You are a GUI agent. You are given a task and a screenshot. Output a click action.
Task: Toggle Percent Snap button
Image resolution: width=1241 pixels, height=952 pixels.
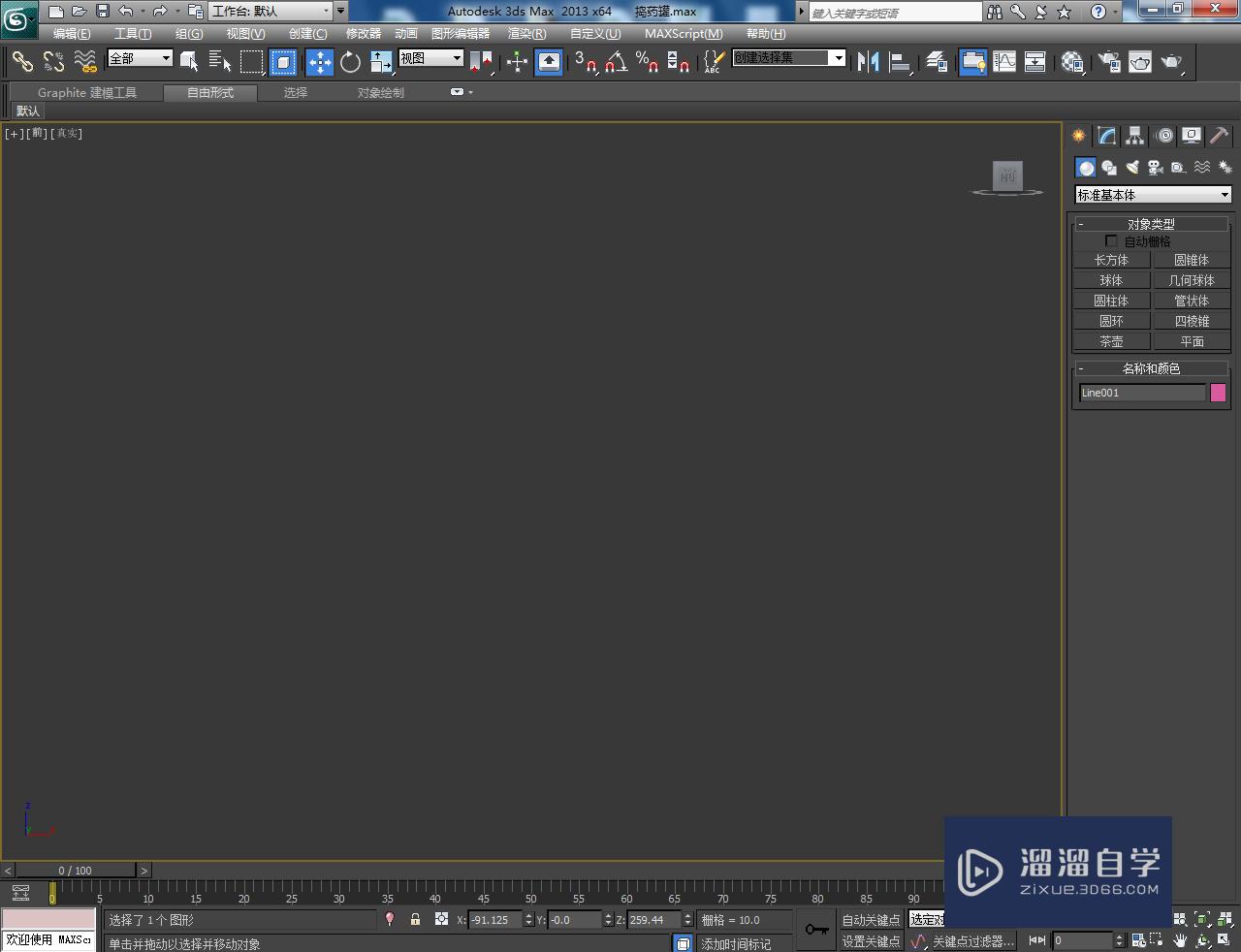(x=647, y=62)
